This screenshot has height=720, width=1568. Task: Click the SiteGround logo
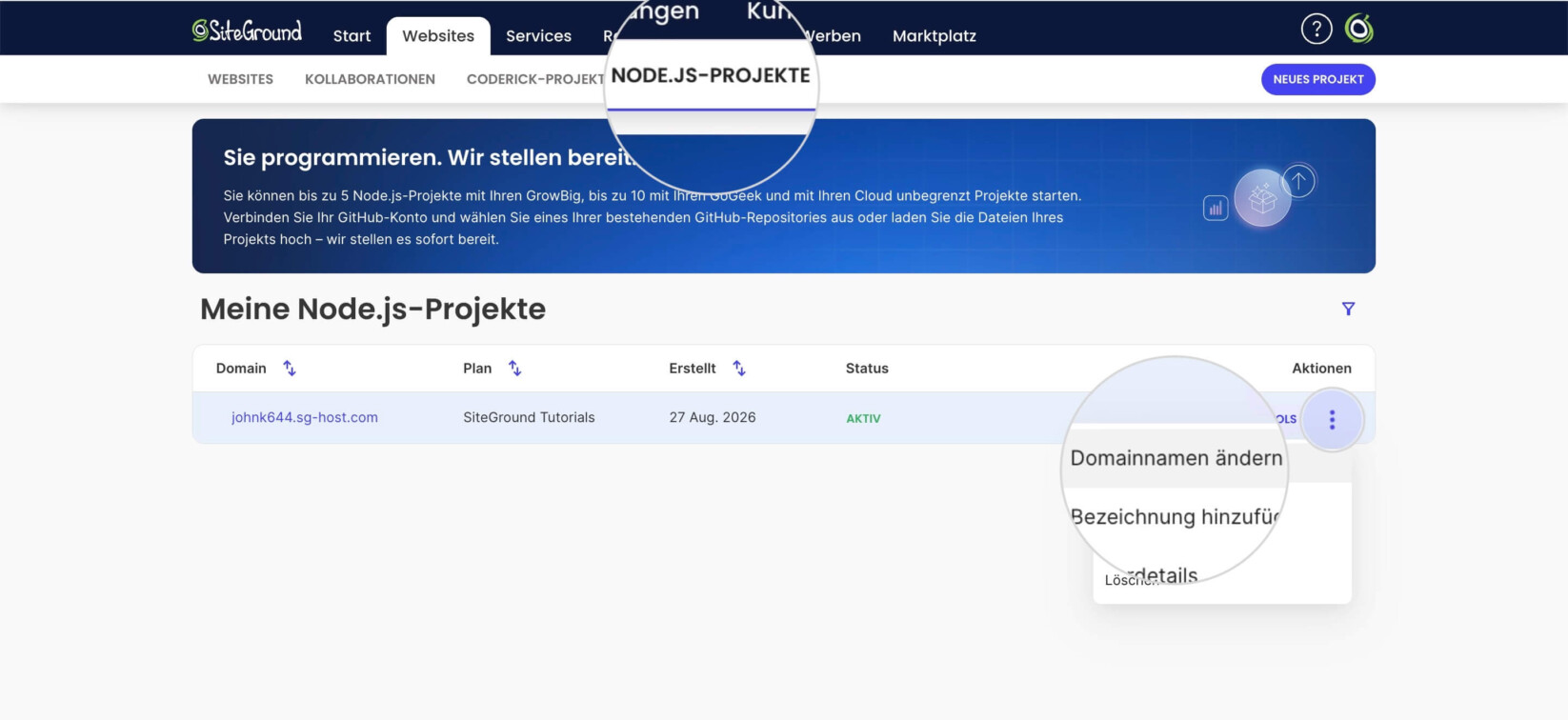247,31
